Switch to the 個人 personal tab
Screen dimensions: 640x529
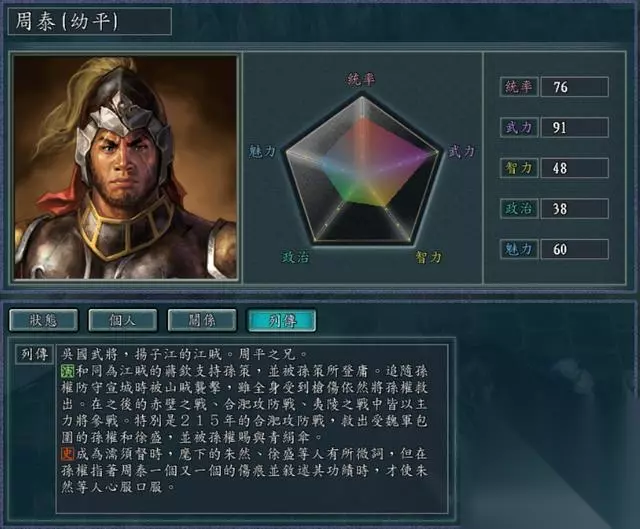122,320
